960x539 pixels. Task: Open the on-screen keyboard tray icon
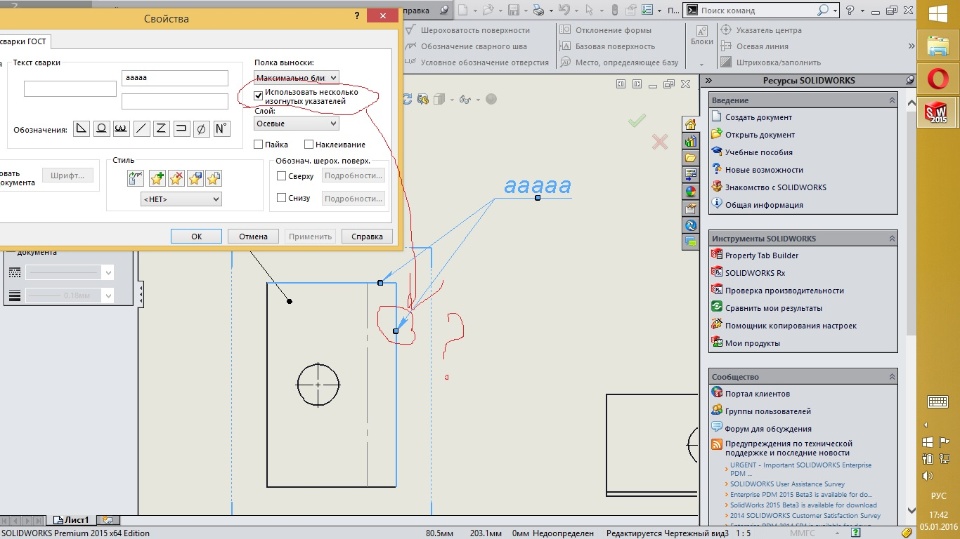(x=937, y=402)
